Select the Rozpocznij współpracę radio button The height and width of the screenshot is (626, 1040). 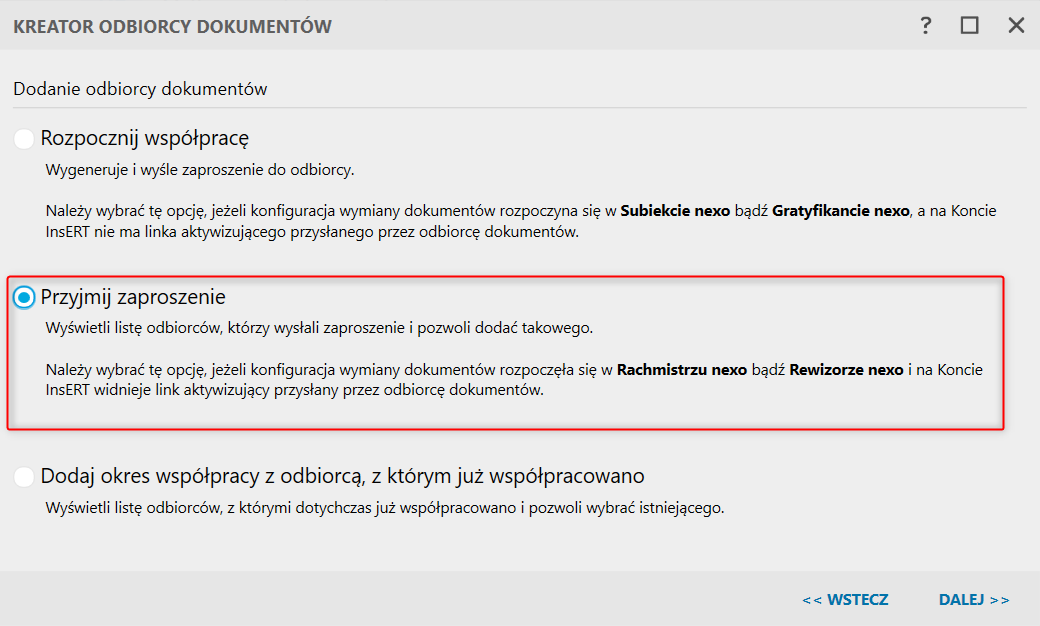(24, 138)
